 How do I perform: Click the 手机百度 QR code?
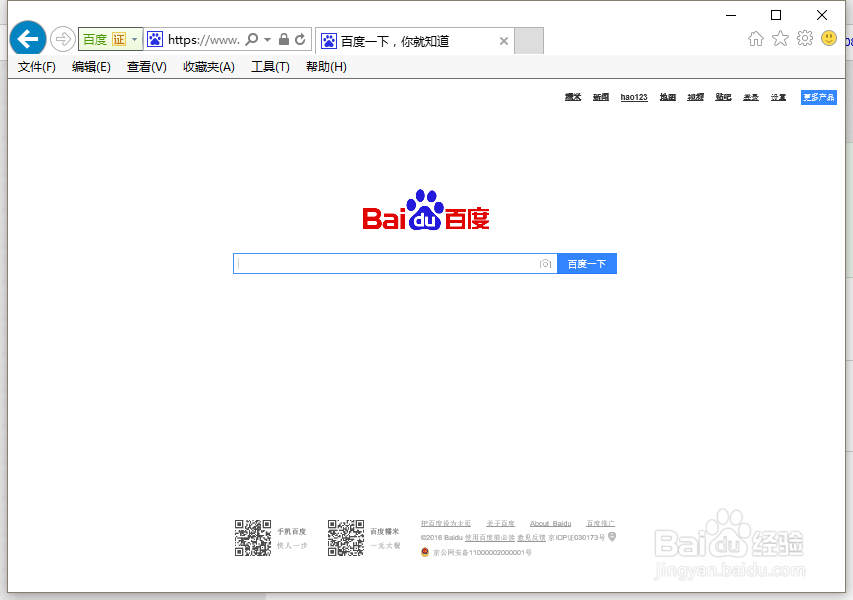coord(253,537)
